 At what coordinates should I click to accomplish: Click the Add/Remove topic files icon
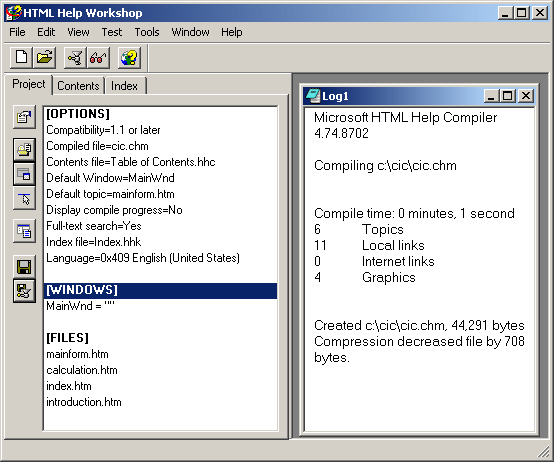click(24, 150)
